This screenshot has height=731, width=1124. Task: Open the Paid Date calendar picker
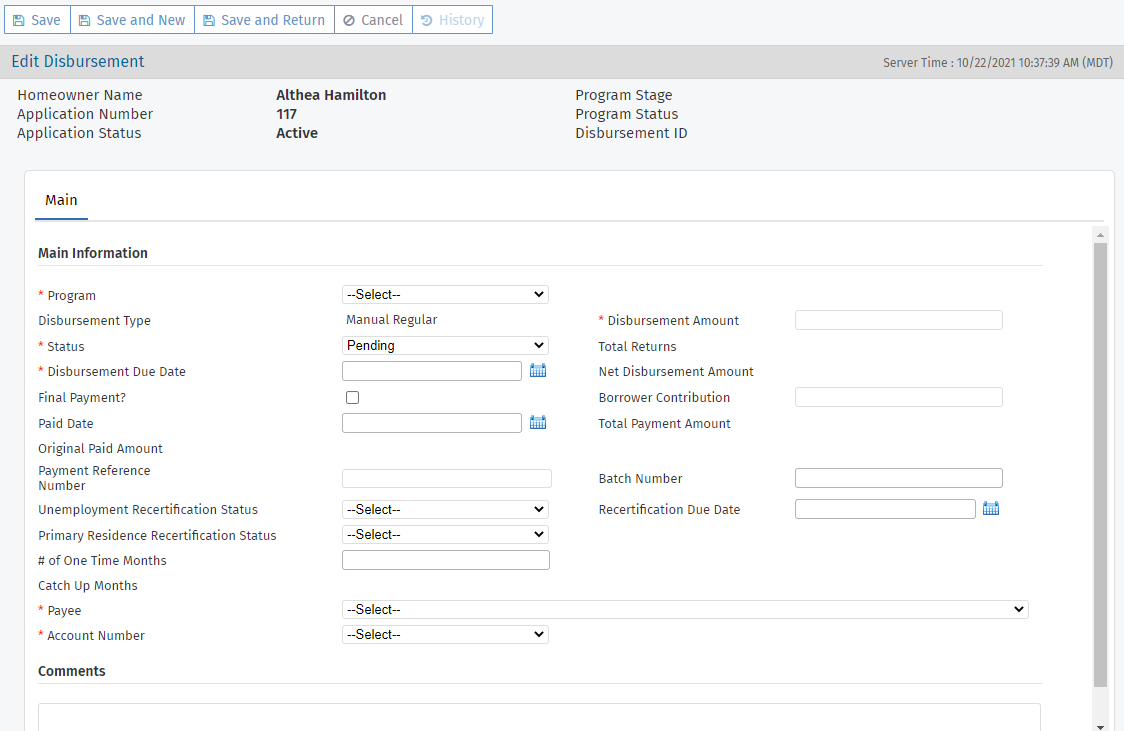coord(538,422)
